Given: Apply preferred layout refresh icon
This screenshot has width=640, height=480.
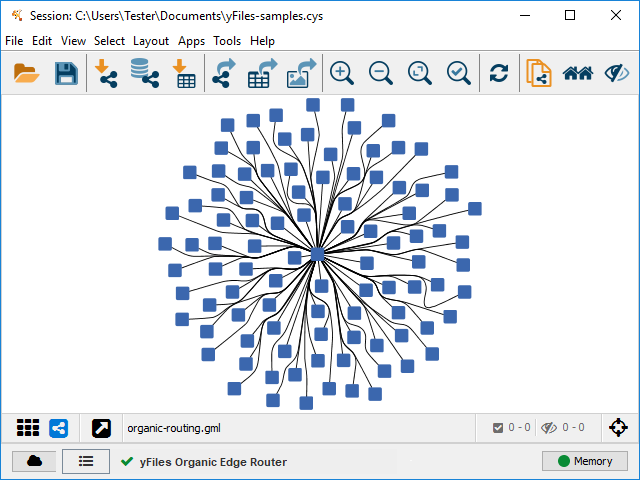Looking at the screenshot, I should 499,73.
